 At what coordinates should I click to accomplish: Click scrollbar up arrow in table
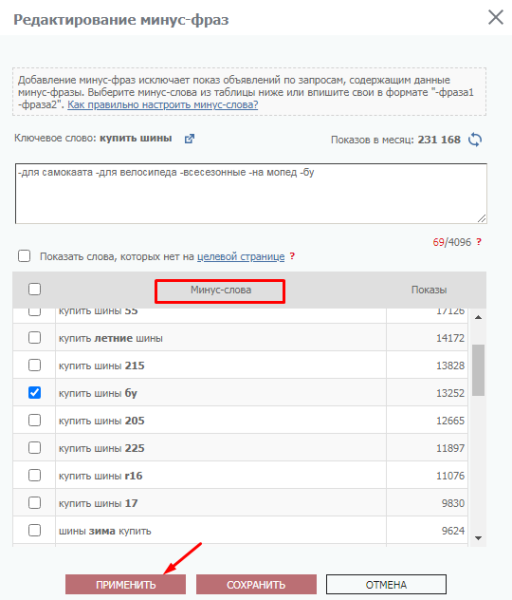[x=478, y=317]
